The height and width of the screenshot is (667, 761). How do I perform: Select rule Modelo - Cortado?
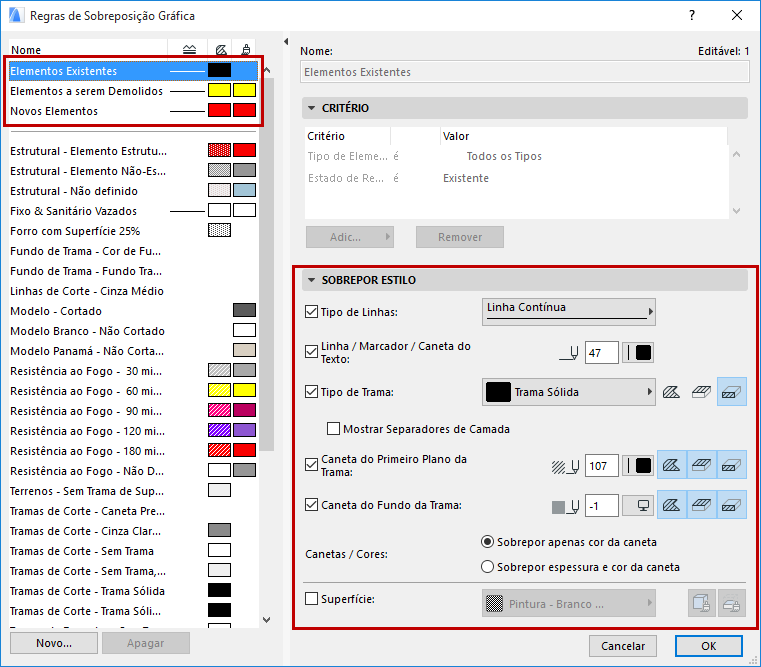click(x=132, y=311)
